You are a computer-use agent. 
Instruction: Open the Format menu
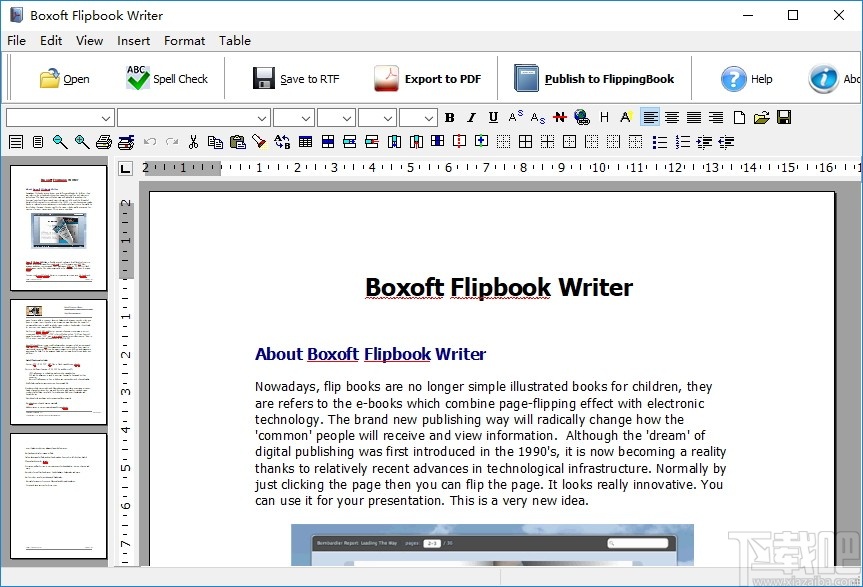coord(184,41)
